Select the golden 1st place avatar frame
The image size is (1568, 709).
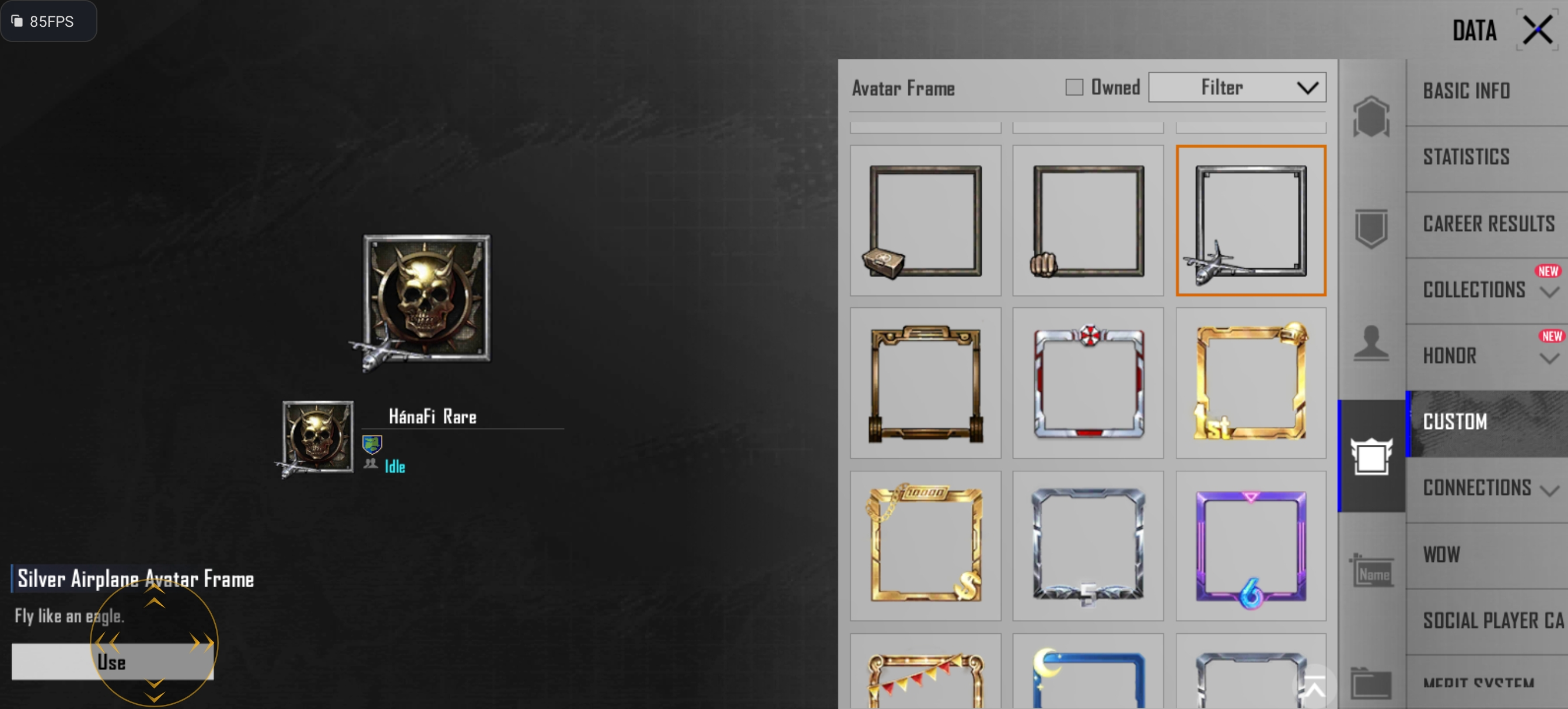pyautogui.click(x=1251, y=383)
